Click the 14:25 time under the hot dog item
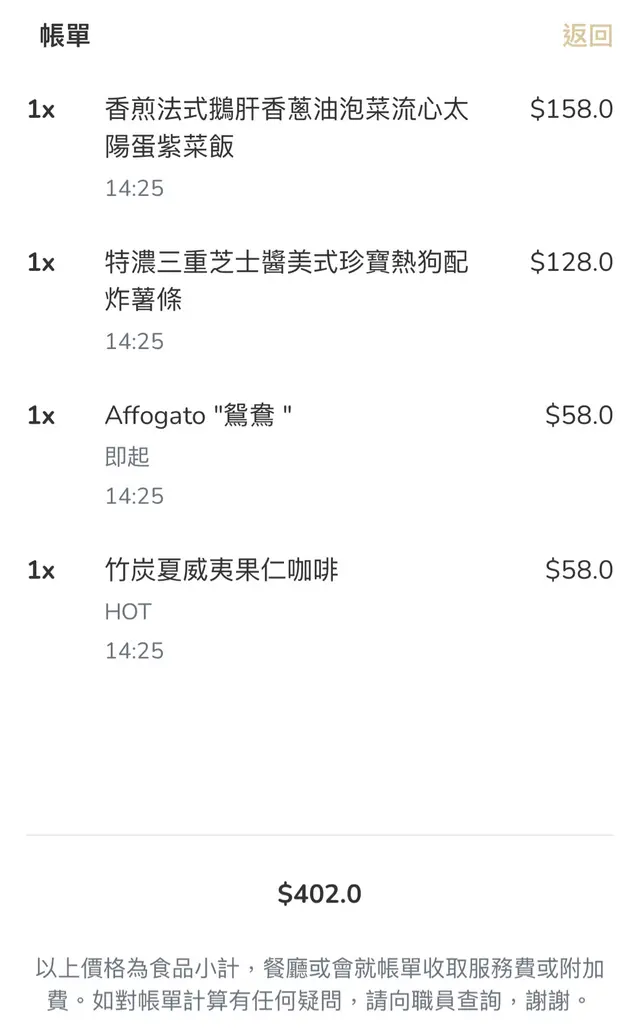 coord(134,341)
